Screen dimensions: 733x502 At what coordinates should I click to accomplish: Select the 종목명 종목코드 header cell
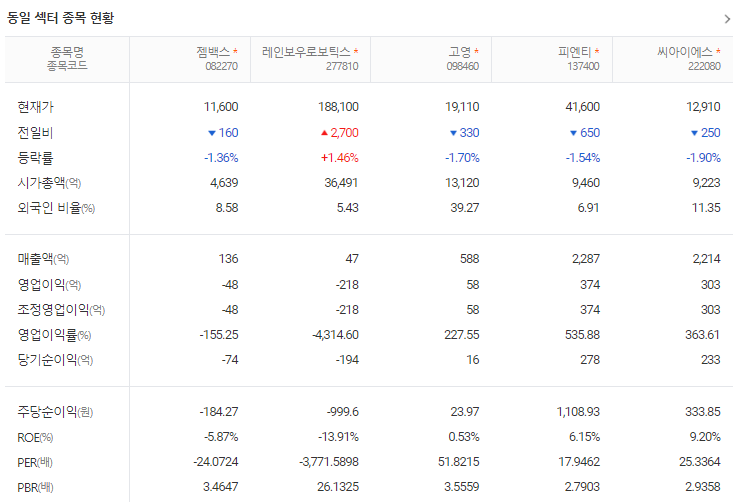(x=67, y=59)
